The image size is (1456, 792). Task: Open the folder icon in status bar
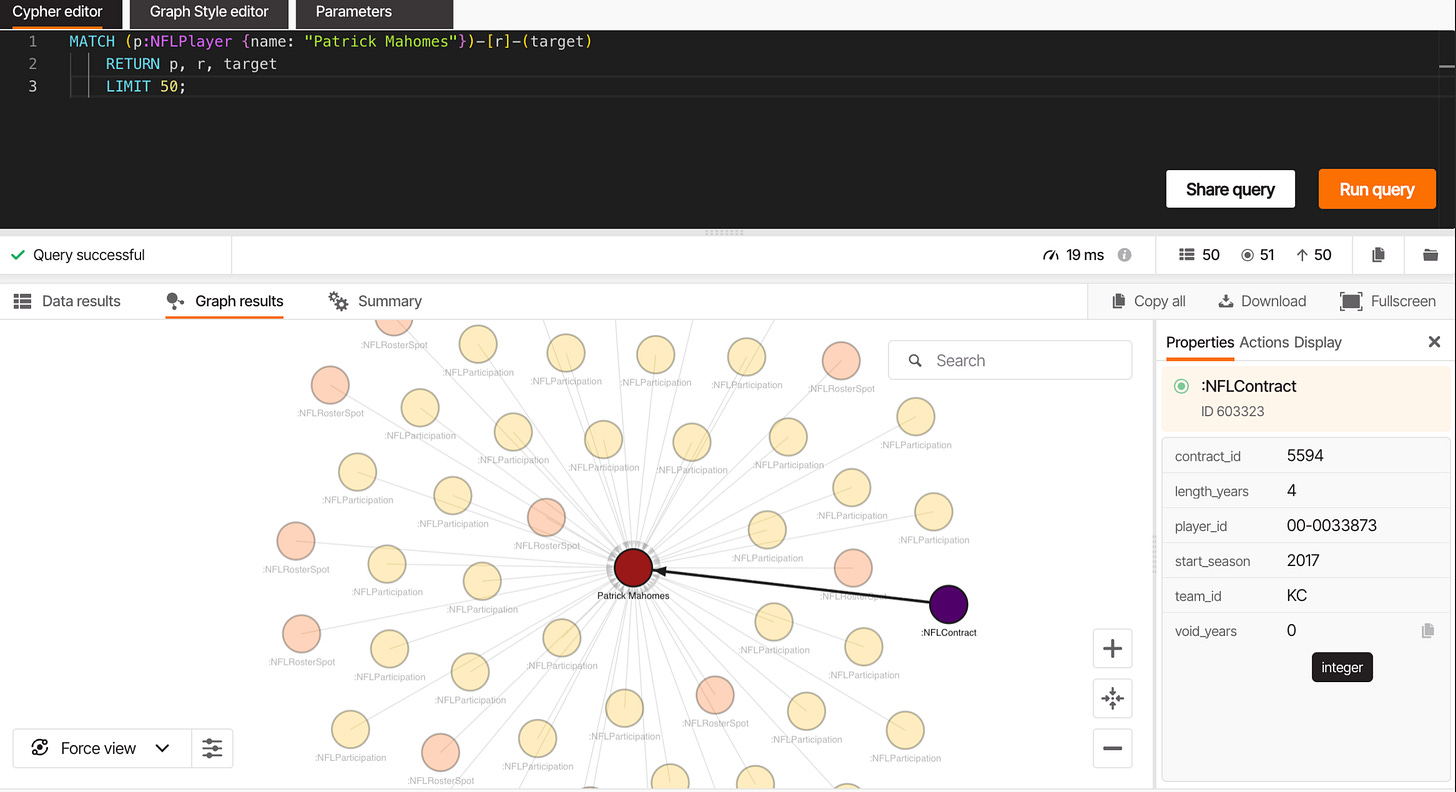coord(1430,255)
